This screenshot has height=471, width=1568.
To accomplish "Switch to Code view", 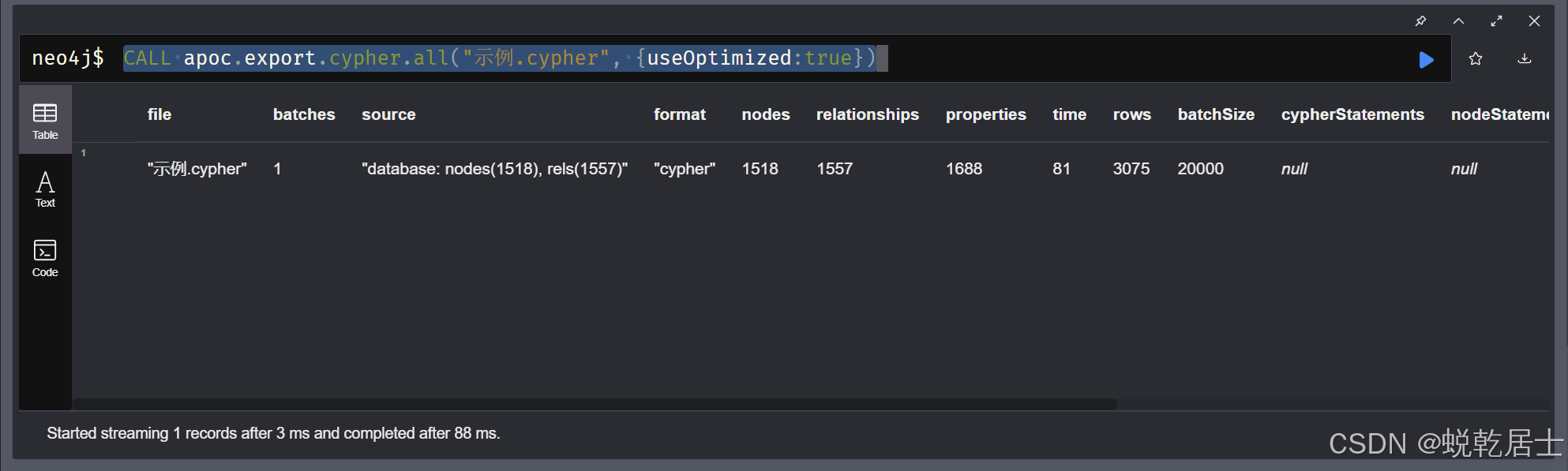I will click(x=45, y=258).
